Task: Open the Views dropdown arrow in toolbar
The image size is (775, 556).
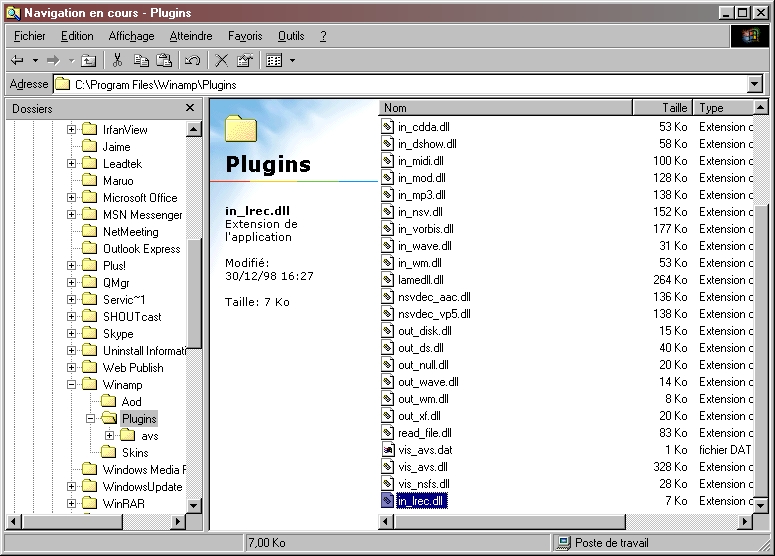Action: coord(292,61)
